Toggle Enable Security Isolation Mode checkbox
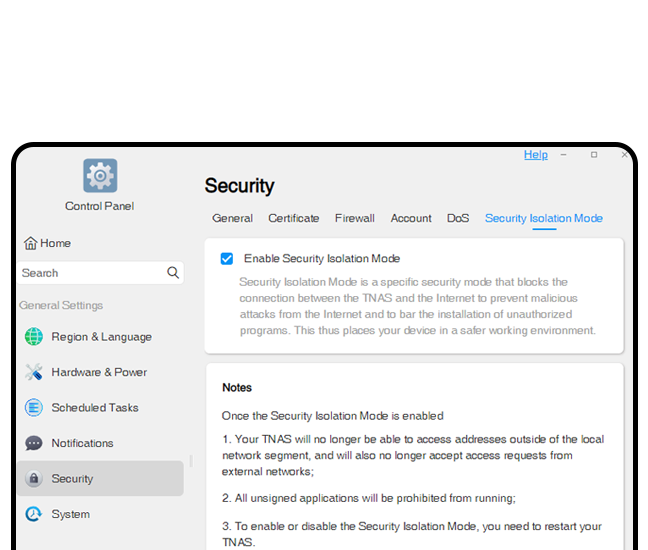 pos(227,259)
